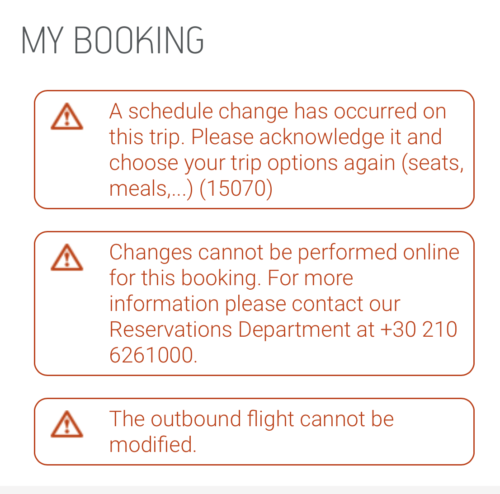The width and height of the screenshot is (500, 494).
Task: Click the word 'modified.' in last alert
Action: coord(153,445)
